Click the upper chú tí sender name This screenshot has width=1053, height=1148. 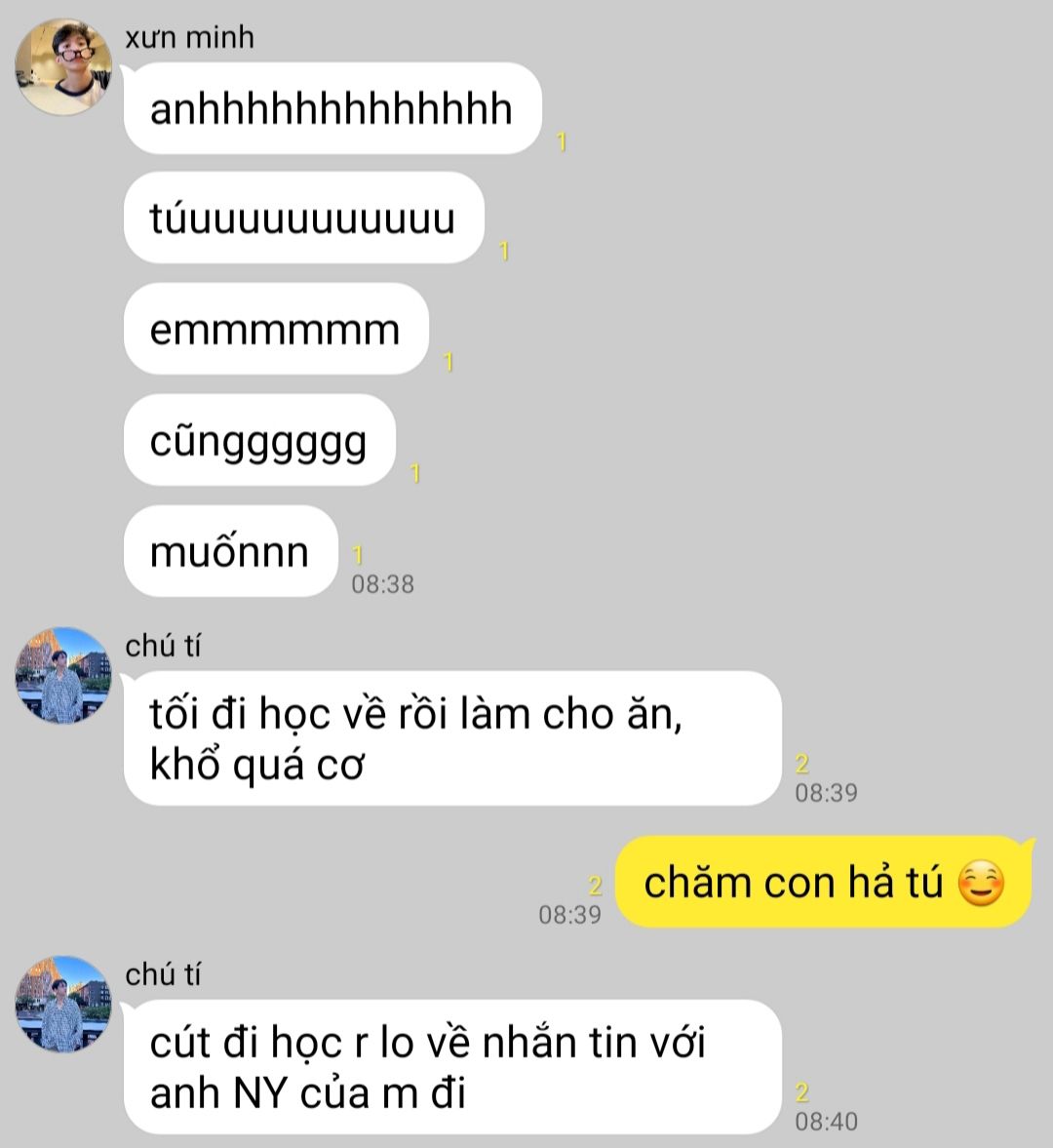click(x=163, y=647)
